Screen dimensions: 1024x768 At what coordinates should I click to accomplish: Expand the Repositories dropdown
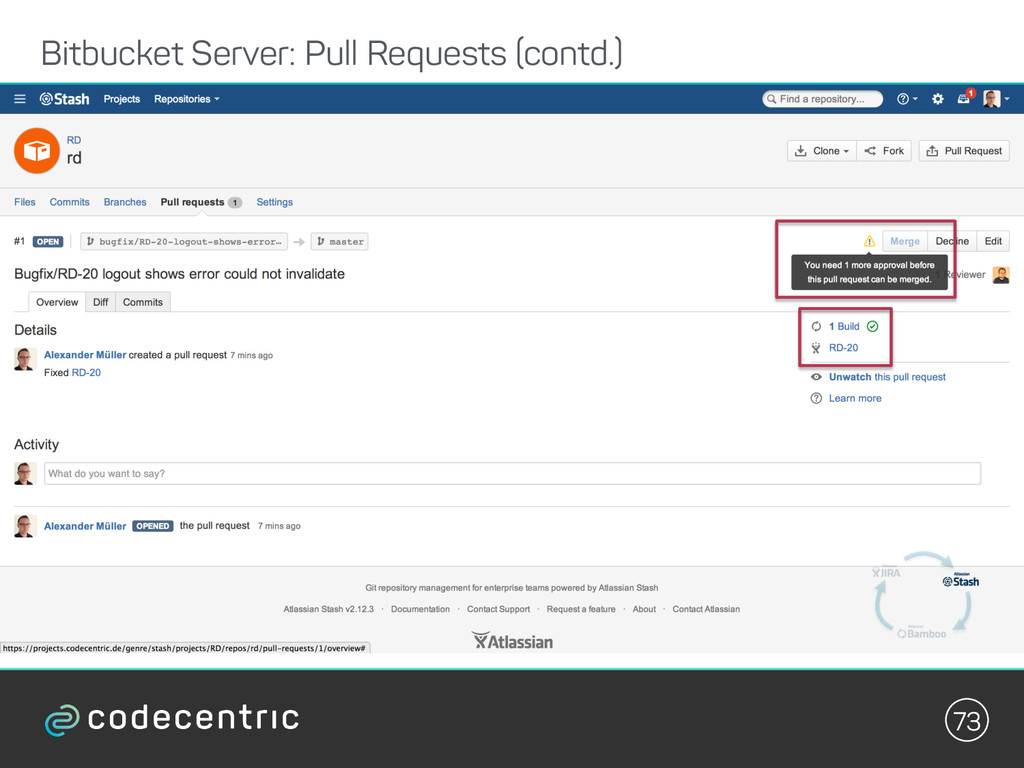click(187, 99)
